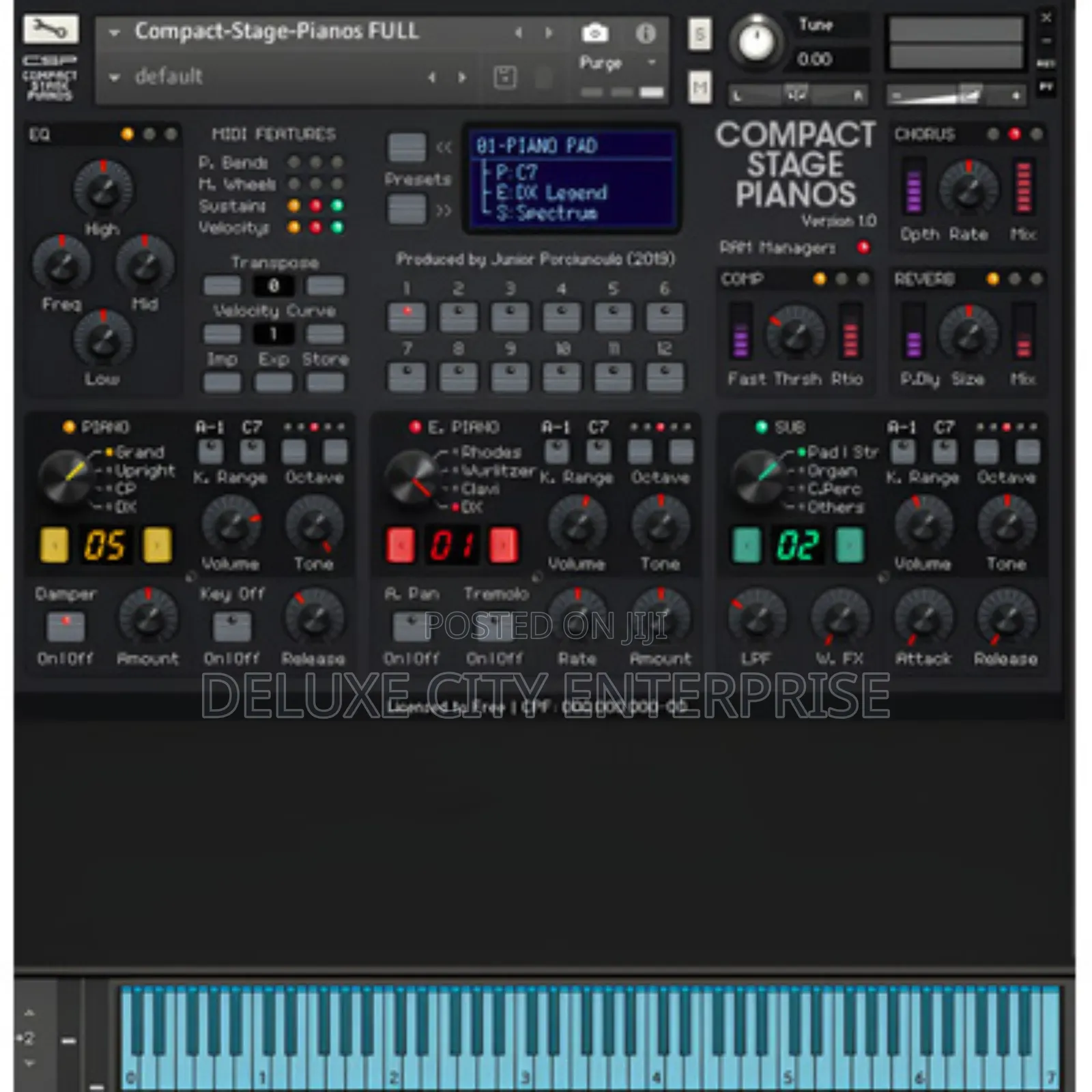The width and height of the screenshot is (1092, 1092).
Task: Select preset slot 1
Action: click(407, 317)
